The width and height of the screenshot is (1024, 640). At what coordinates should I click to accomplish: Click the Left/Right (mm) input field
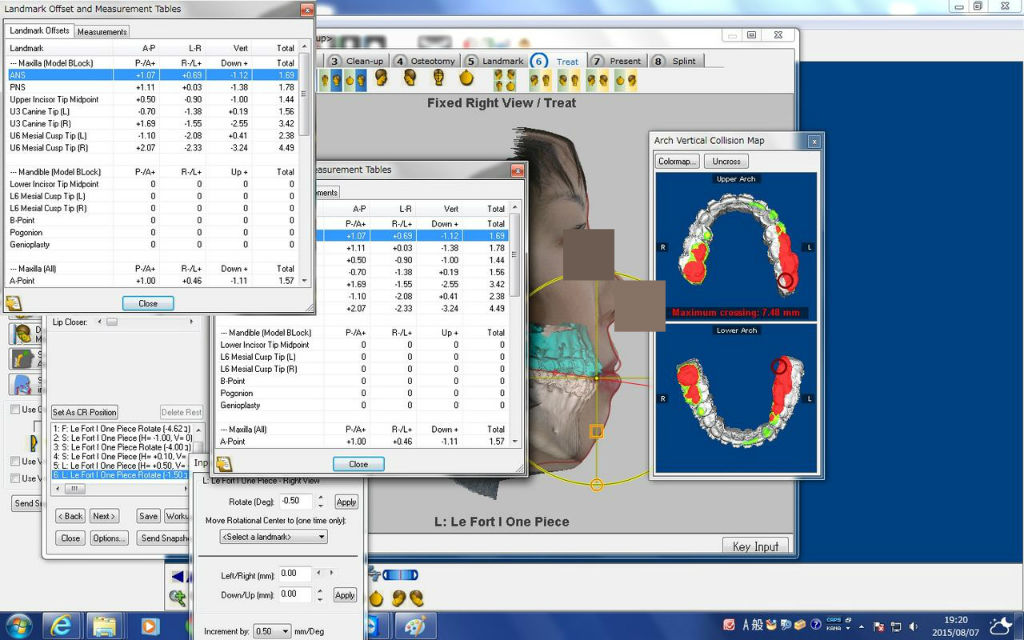(x=295, y=573)
